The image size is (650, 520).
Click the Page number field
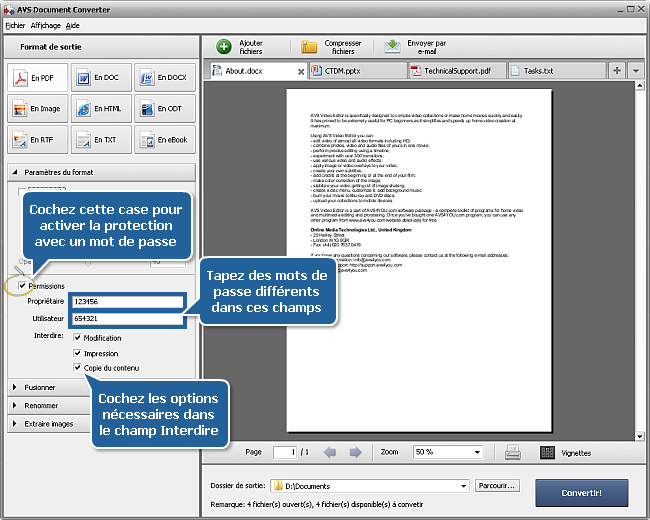point(285,452)
